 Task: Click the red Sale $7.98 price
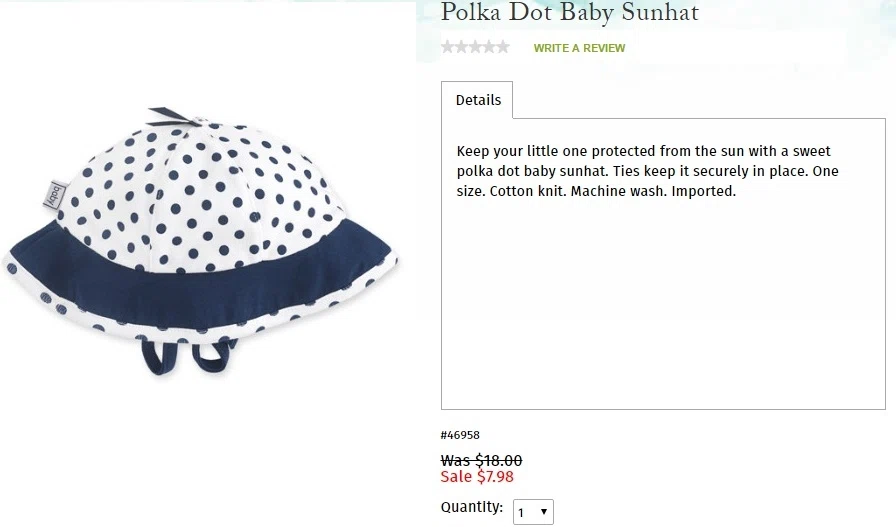477,476
